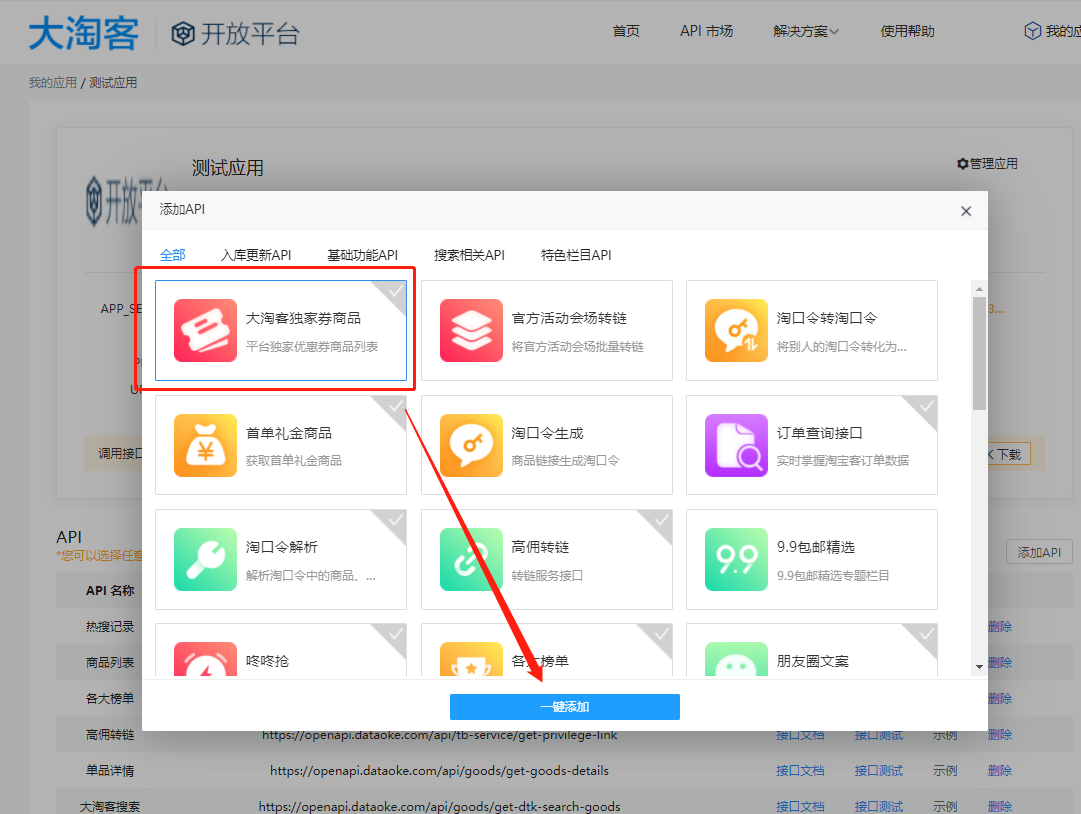Click the 淘口令解析 wrench icon
Viewport: 1081px width, 814px height.
pos(205,559)
